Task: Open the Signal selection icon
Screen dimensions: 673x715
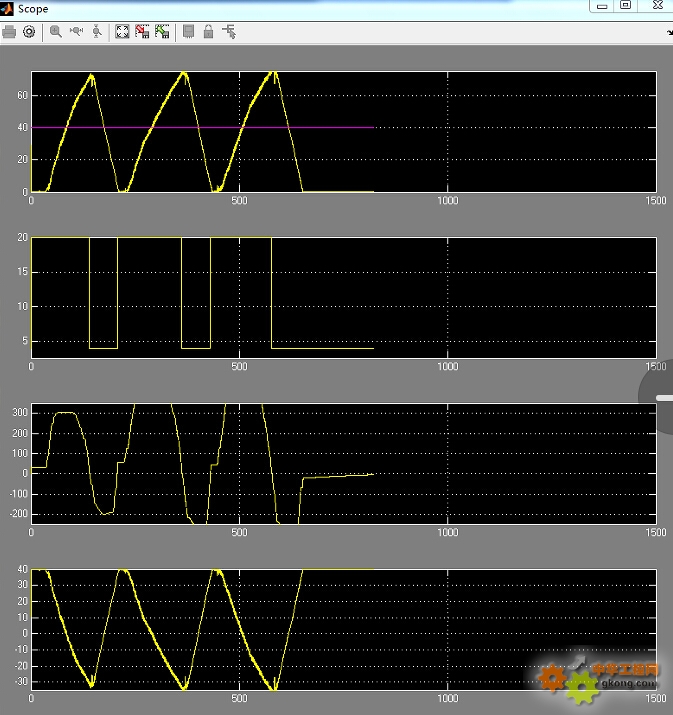Action: coord(229,31)
